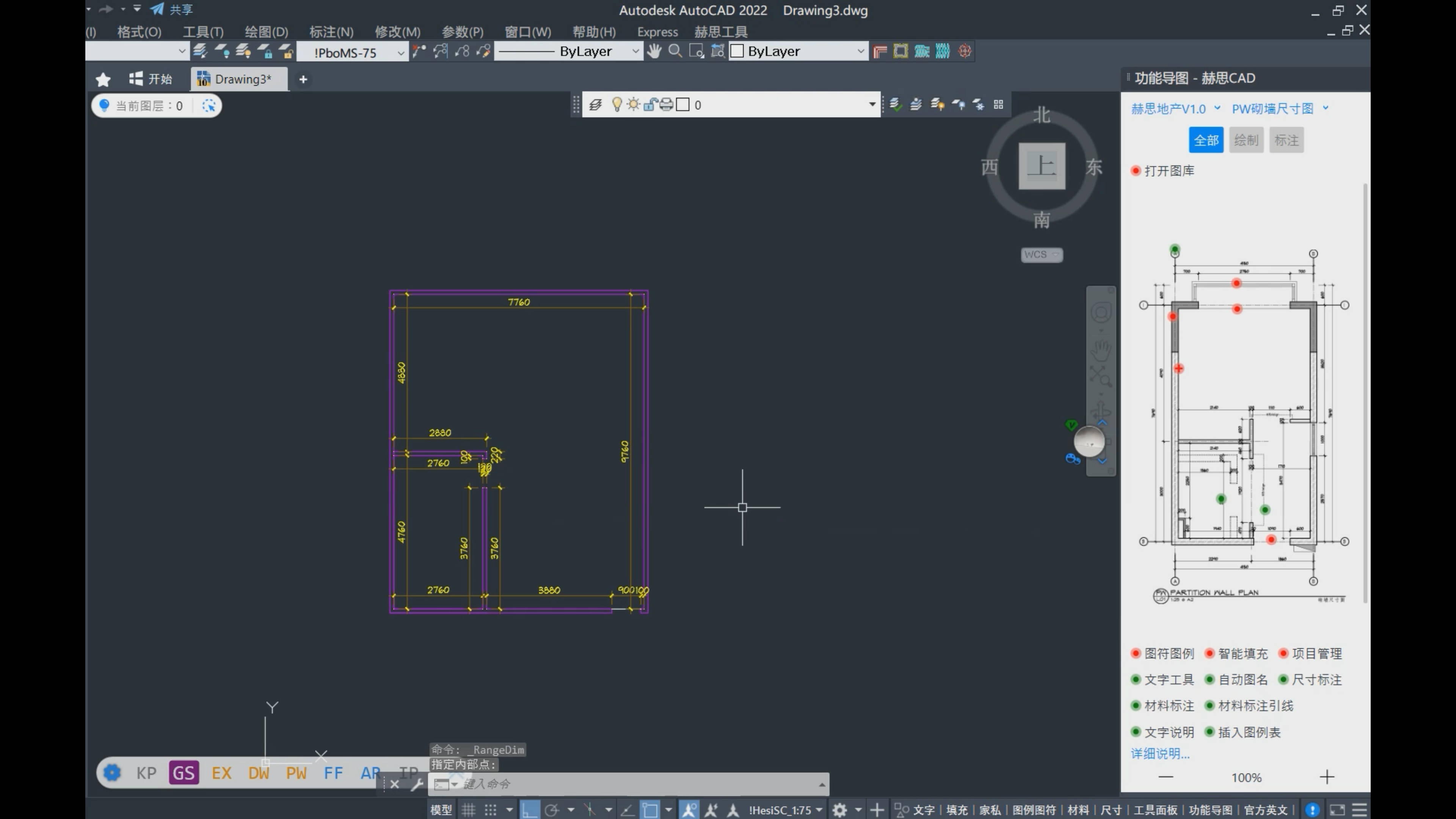The height and width of the screenshot is (819, 1456).
Task: Zoom out preview with minus button
Action: tap(1166, 777)
